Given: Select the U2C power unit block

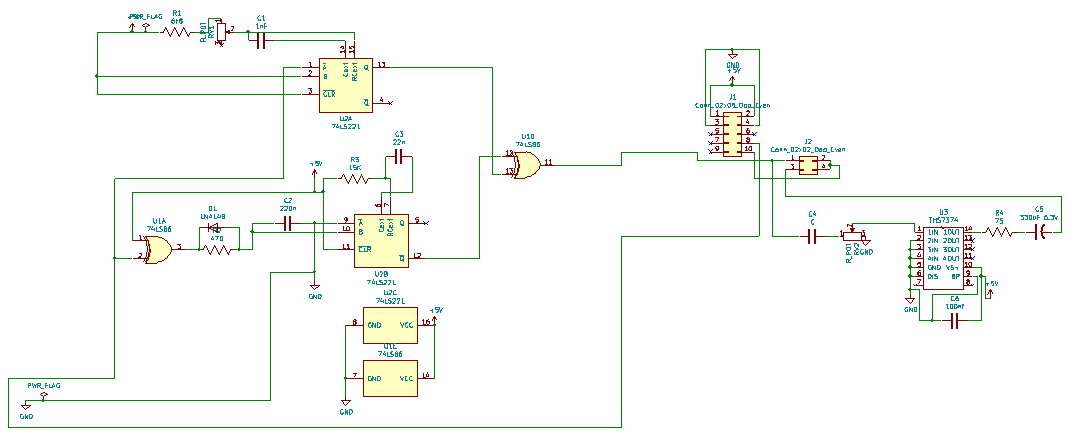Looking at the screenshot, I should pos(390,325).
